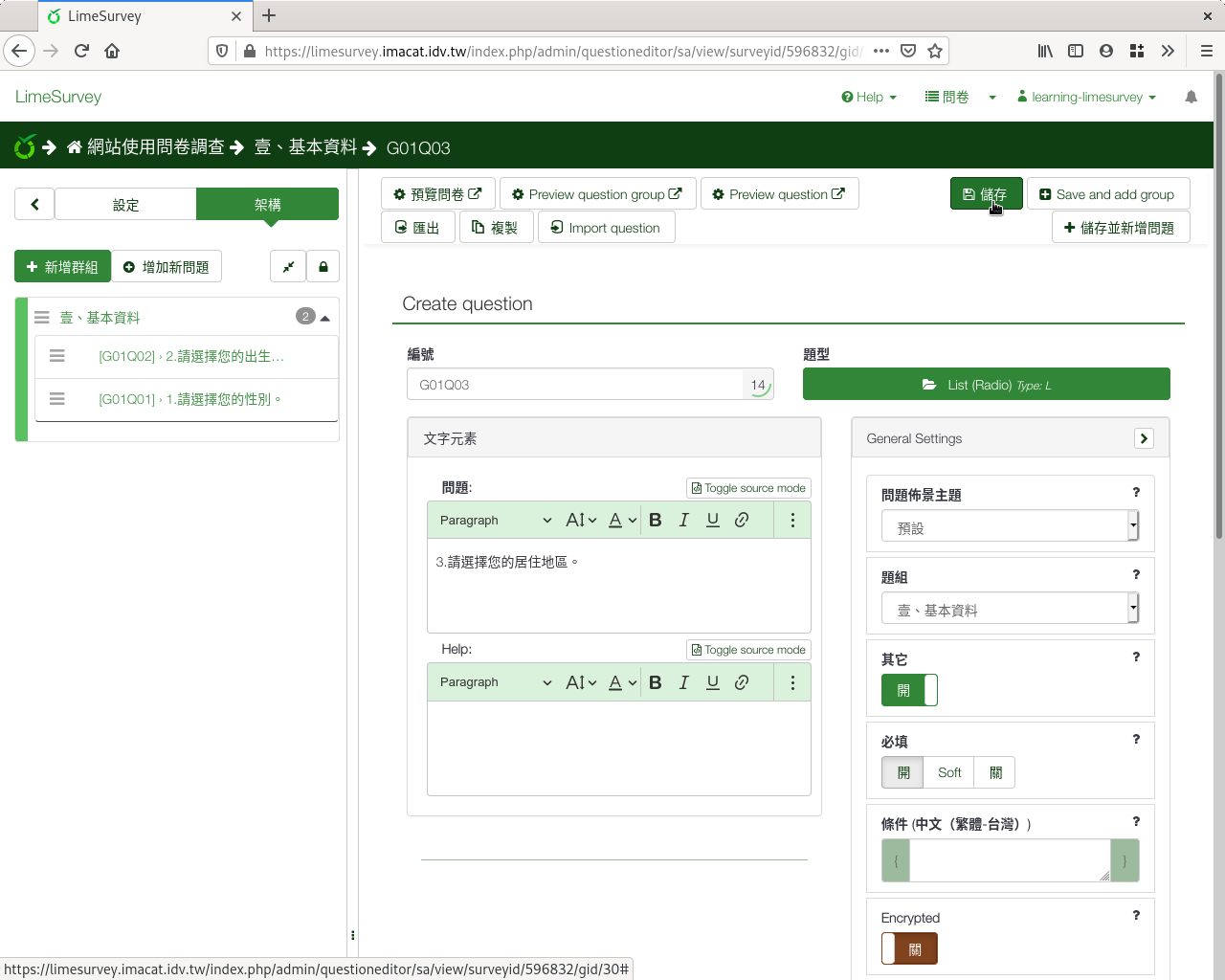Viewport: 1225px width, 980px height.
Task: Collapse the sidebar with the left chevron
Action: [34, 204]
